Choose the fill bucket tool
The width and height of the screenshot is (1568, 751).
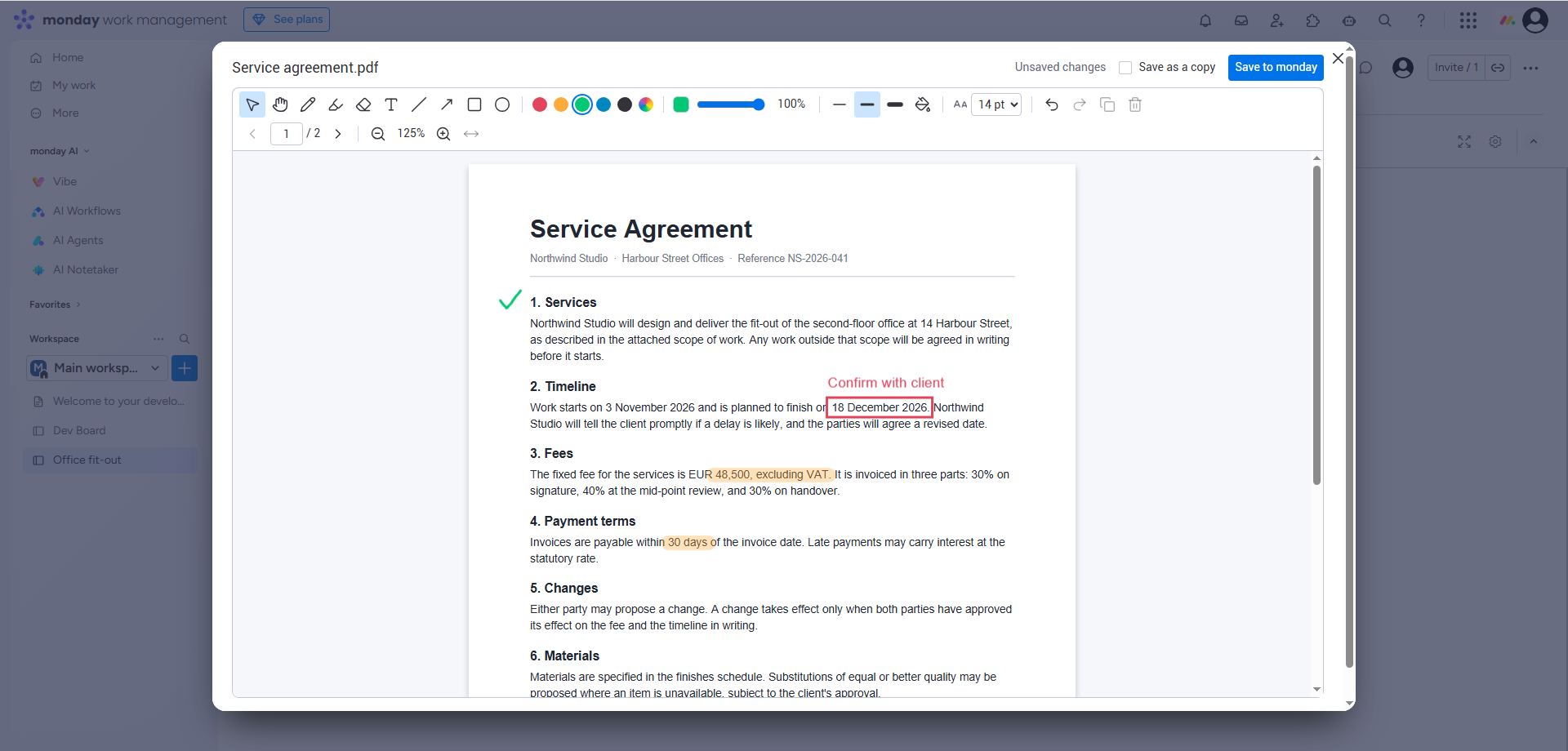pos(923,104)
